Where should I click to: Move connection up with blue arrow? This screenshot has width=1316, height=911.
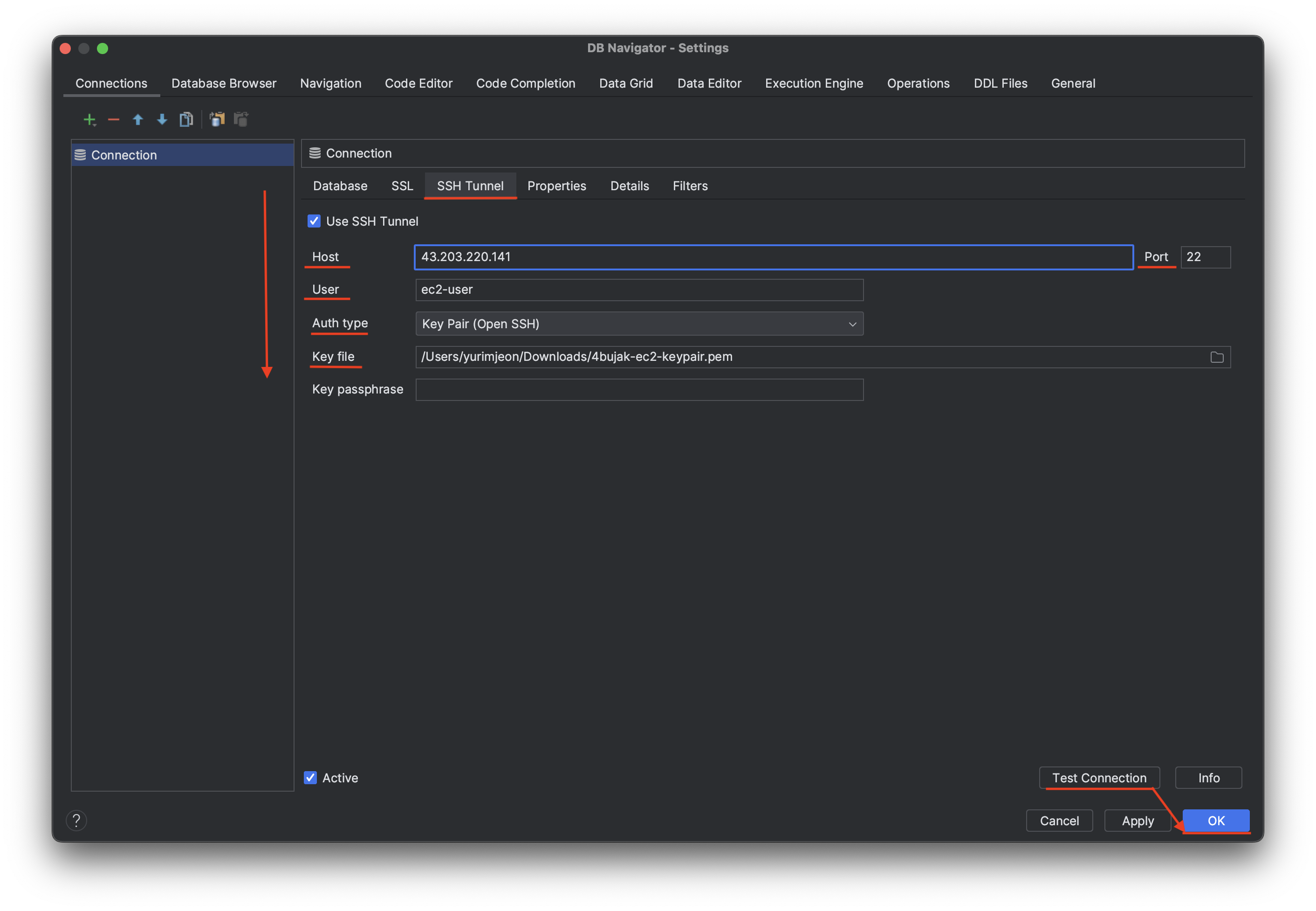point(137,119)
